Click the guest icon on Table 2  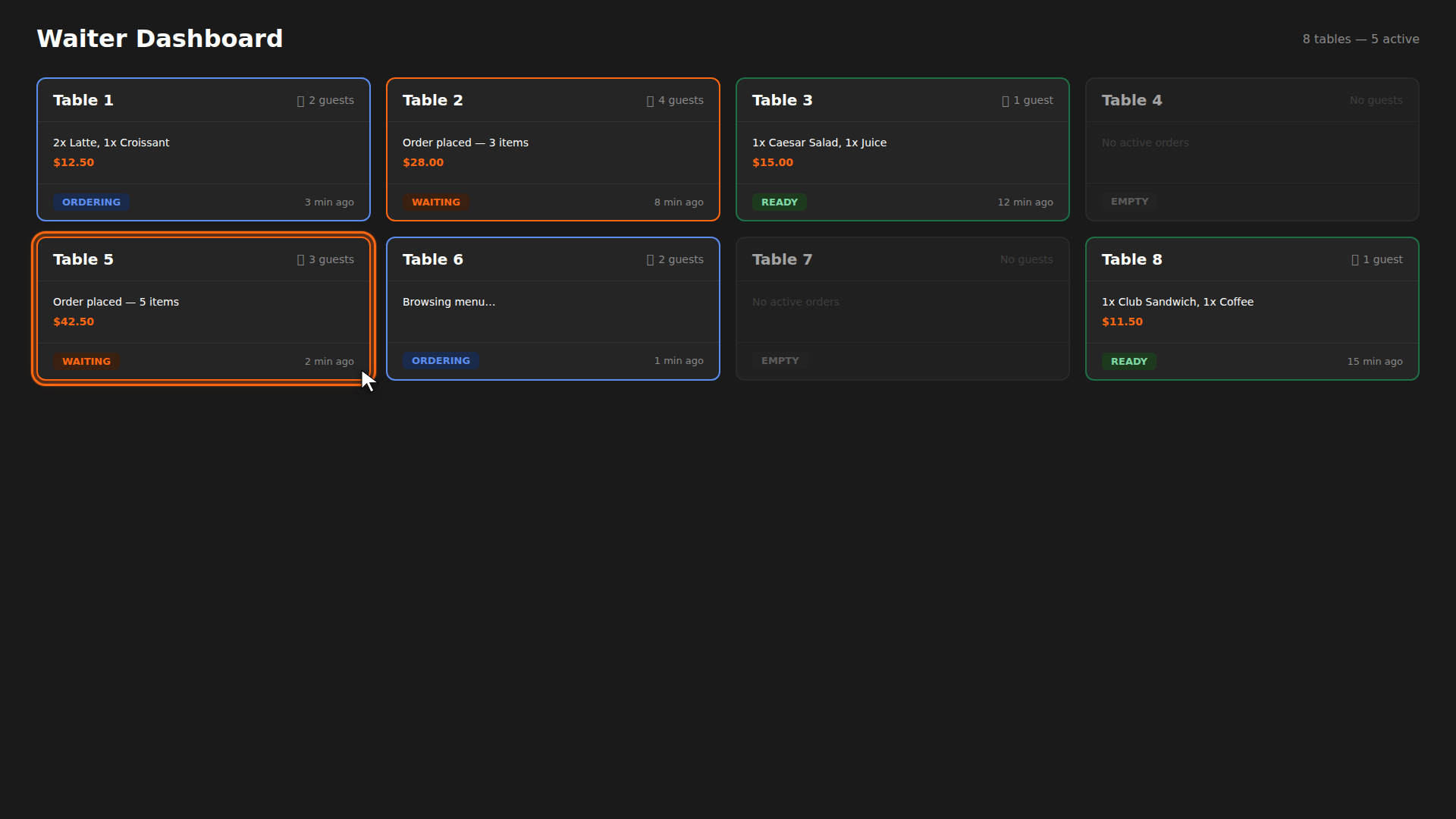point(651,101)
